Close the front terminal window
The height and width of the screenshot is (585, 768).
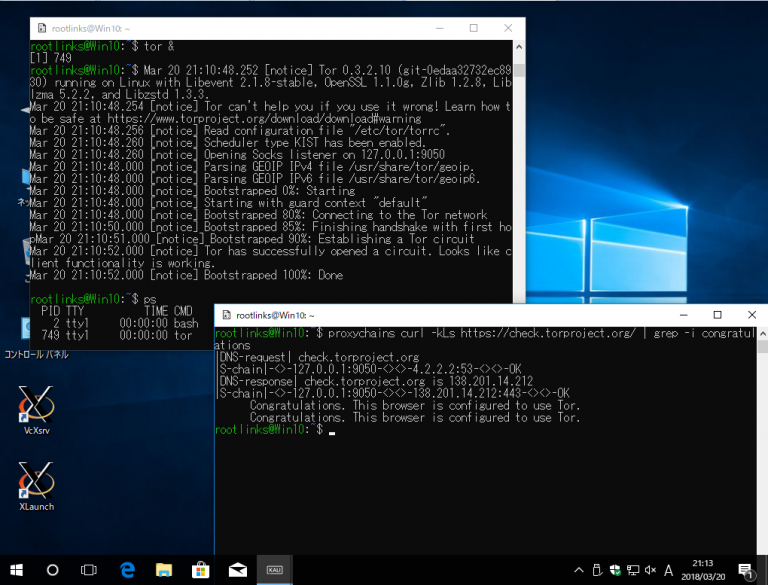(x=752, y=315)
